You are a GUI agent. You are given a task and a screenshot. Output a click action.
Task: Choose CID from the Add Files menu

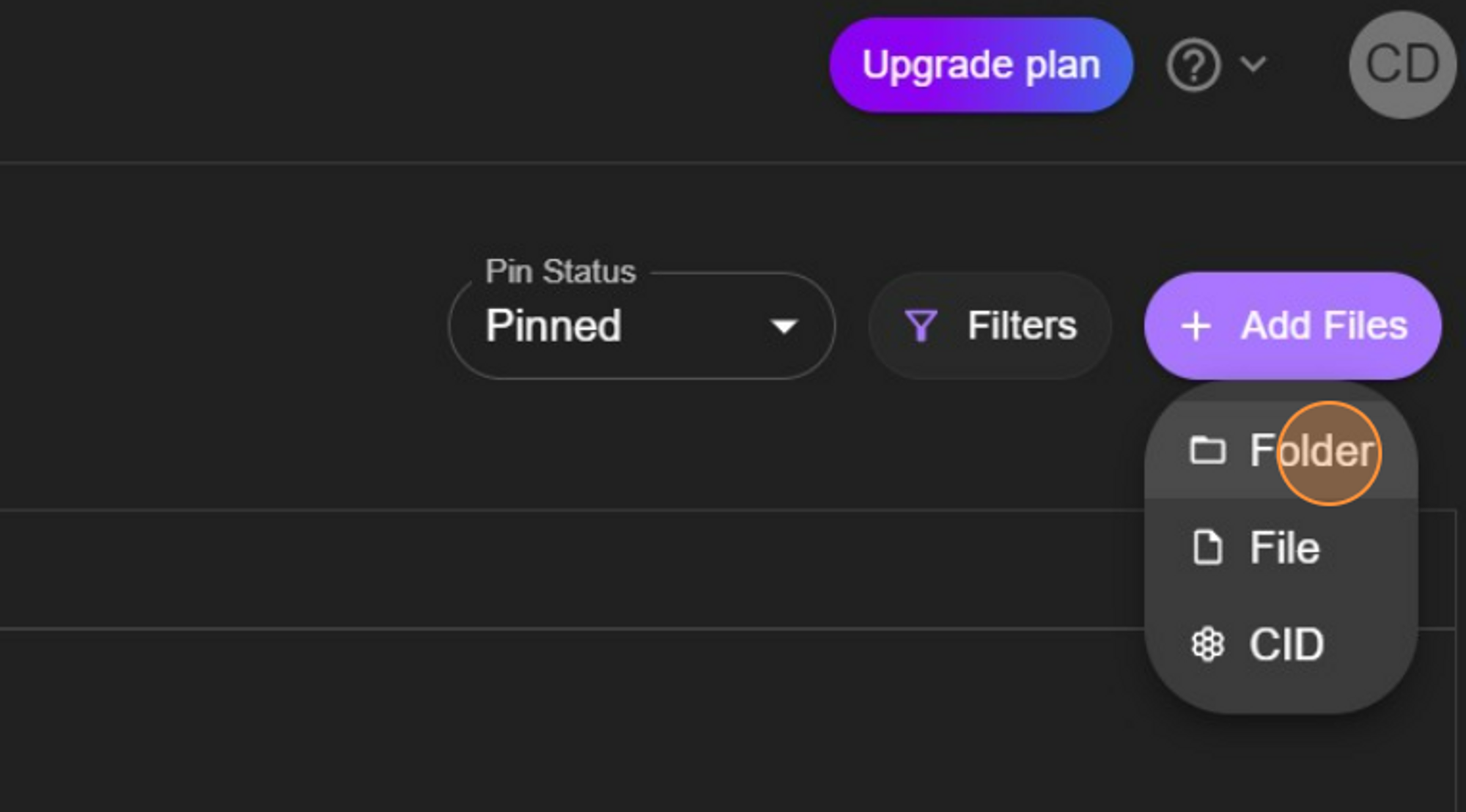[1284, 644]
